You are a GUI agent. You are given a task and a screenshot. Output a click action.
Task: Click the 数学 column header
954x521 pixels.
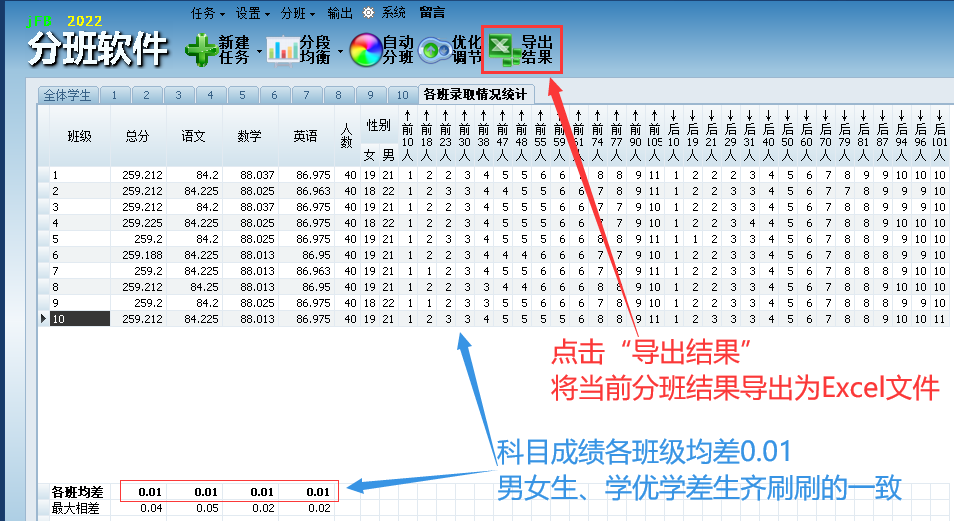click(249, 136)
